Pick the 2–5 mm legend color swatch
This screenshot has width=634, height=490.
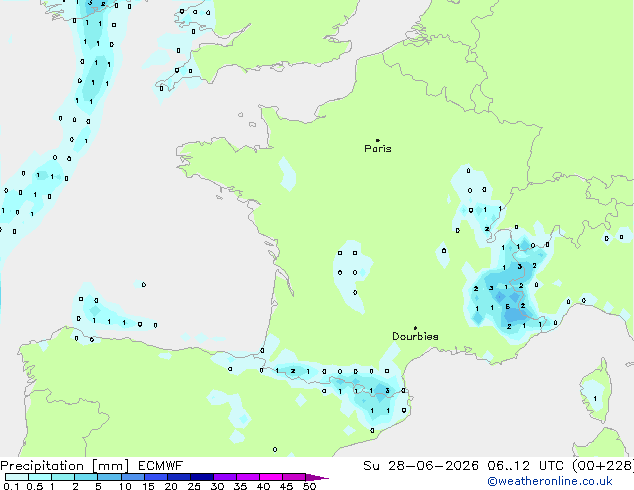86,477
